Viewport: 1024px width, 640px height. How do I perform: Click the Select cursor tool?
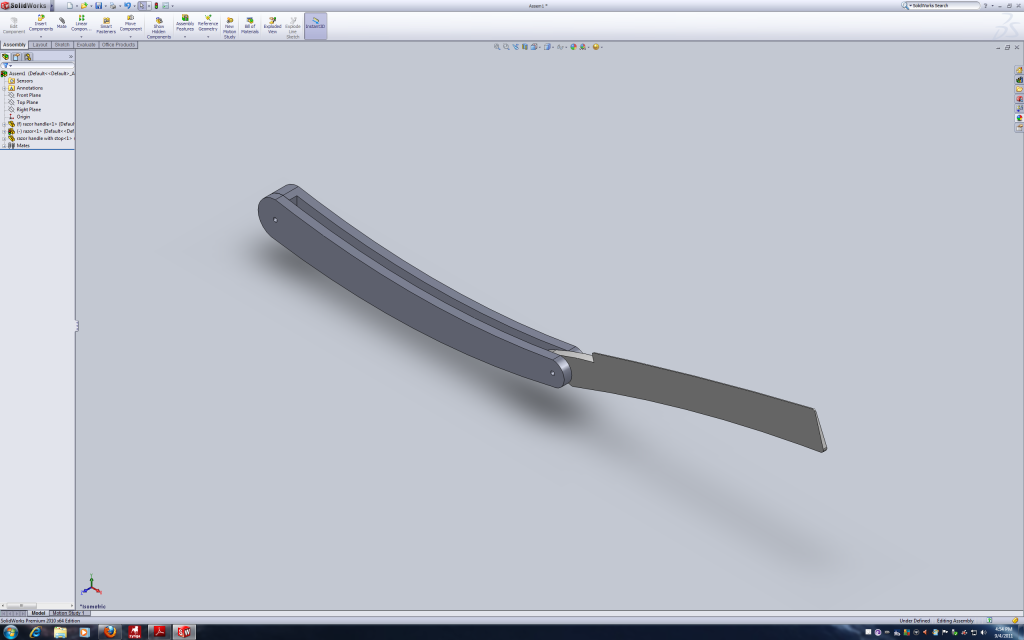142,5
